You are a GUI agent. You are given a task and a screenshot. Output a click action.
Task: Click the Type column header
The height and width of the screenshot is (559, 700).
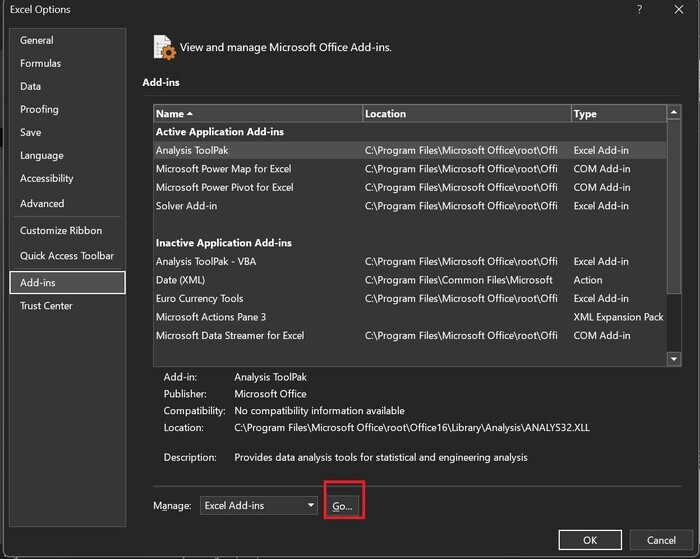click(618, 114)
